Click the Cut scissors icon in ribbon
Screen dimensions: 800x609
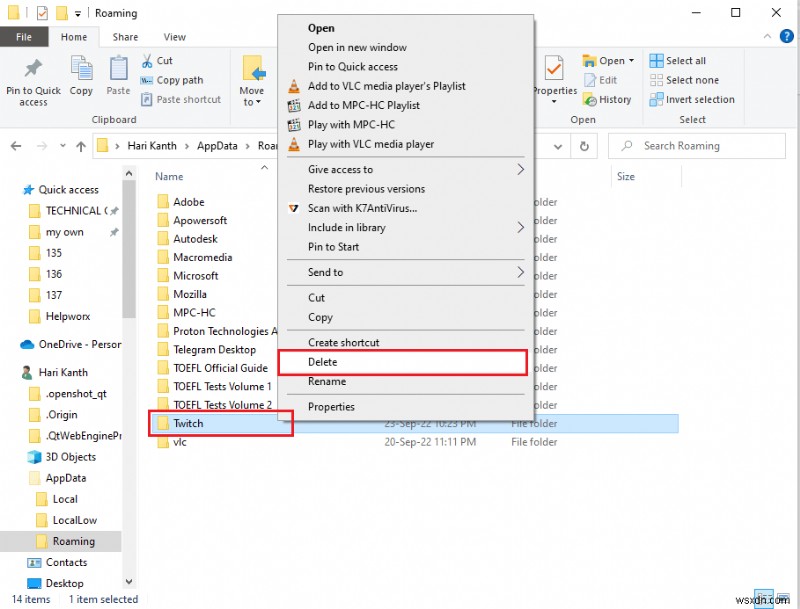point(149,61)
